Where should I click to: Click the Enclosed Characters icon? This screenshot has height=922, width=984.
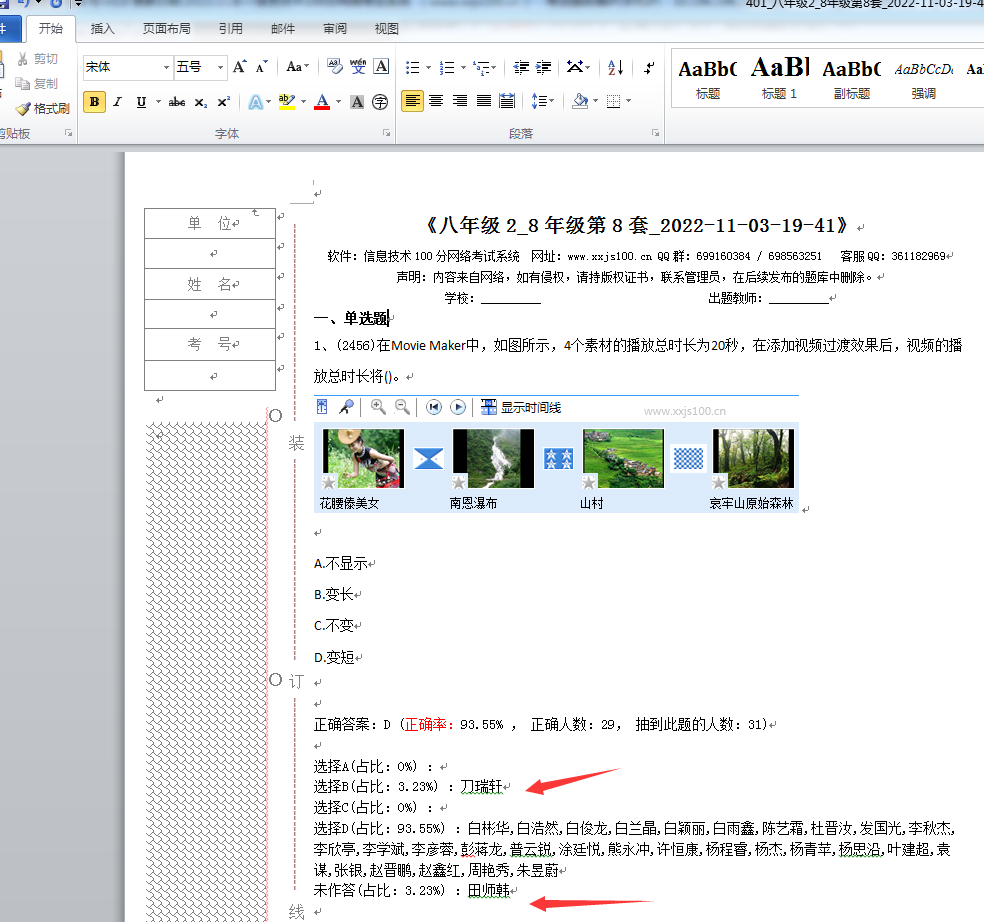380,102
